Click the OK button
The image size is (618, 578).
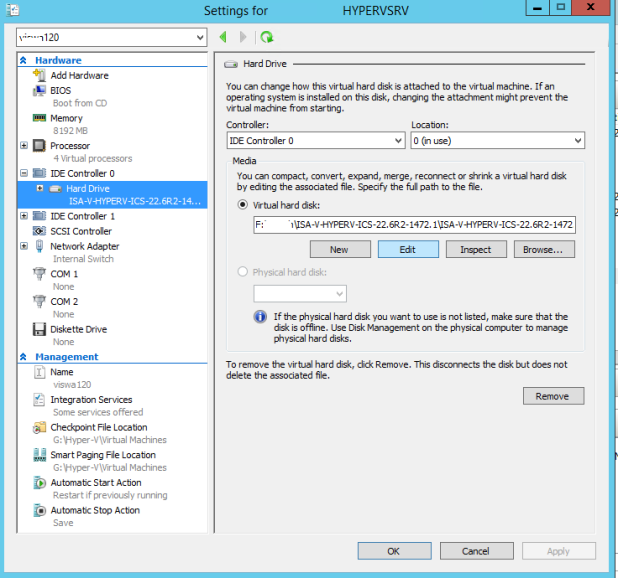pos(394,551)
